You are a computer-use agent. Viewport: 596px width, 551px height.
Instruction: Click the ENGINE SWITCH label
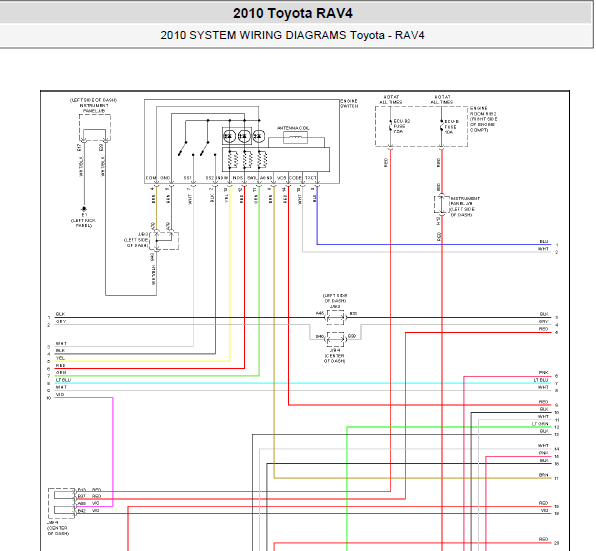(x=349, y=103)
